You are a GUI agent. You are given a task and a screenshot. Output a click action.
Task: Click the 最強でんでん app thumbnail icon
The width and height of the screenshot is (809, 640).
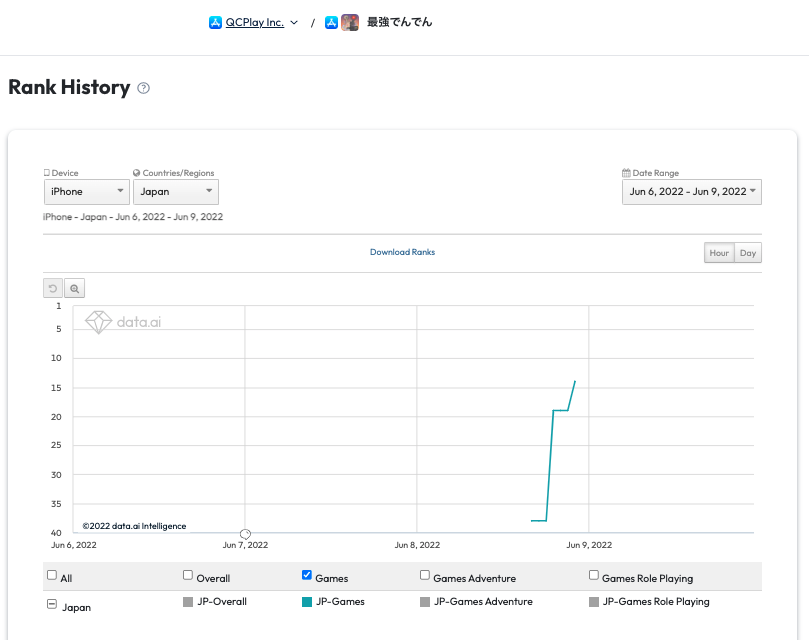(x=350, y=22)
